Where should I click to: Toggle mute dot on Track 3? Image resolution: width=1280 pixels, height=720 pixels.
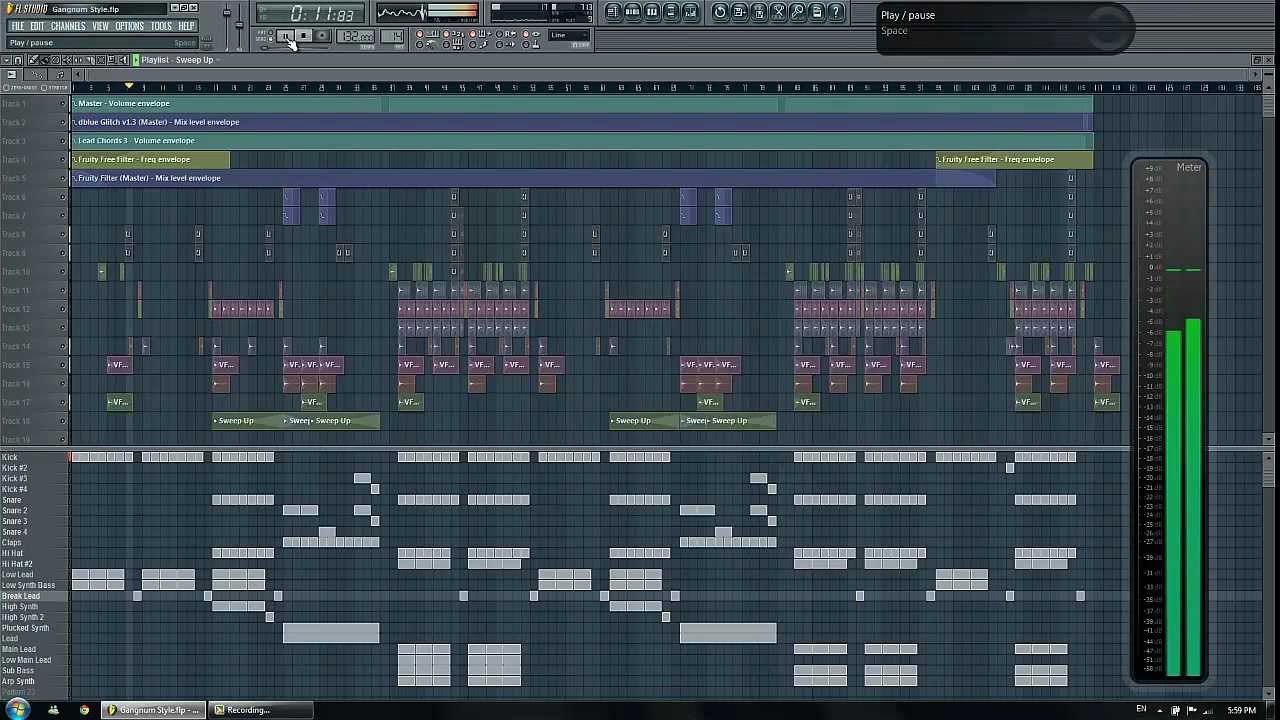coord(62,141)
